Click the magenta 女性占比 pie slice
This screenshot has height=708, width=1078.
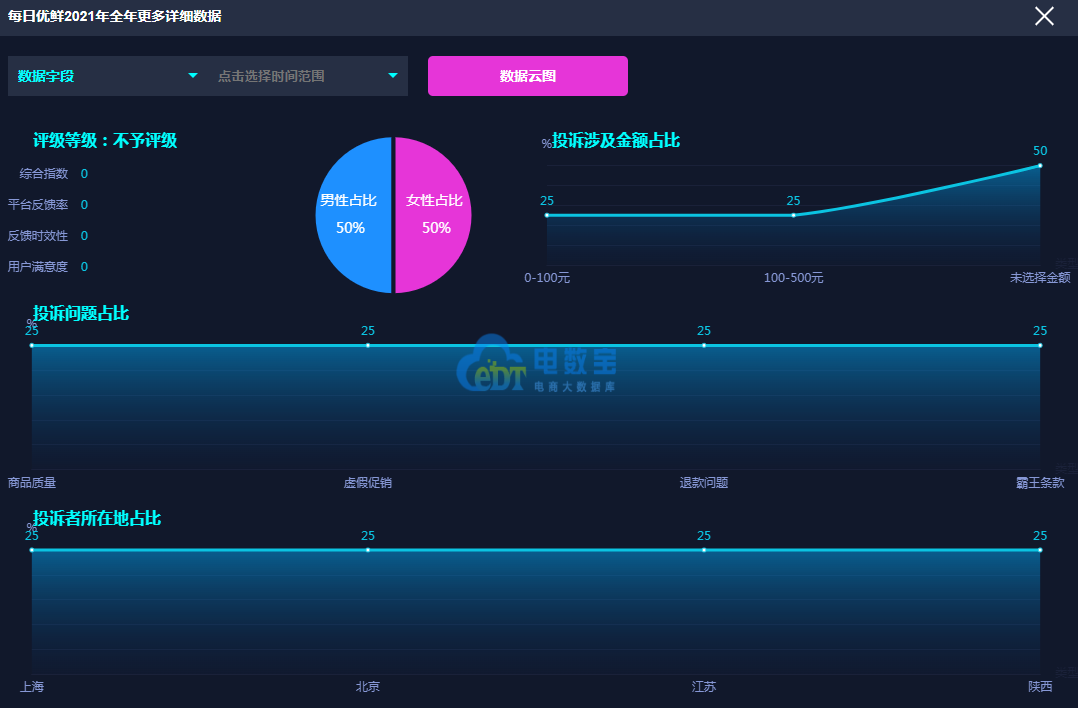tap(435, 215)
